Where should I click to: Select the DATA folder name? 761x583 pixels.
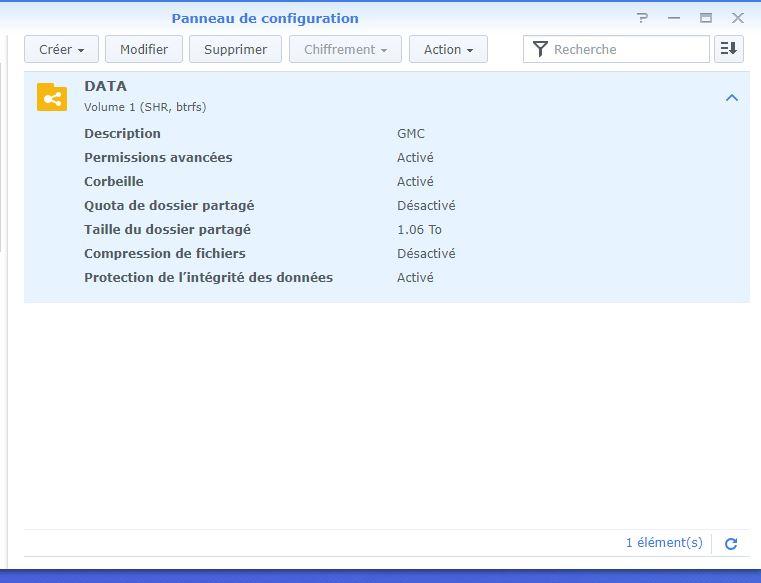[x=105, y=87]
